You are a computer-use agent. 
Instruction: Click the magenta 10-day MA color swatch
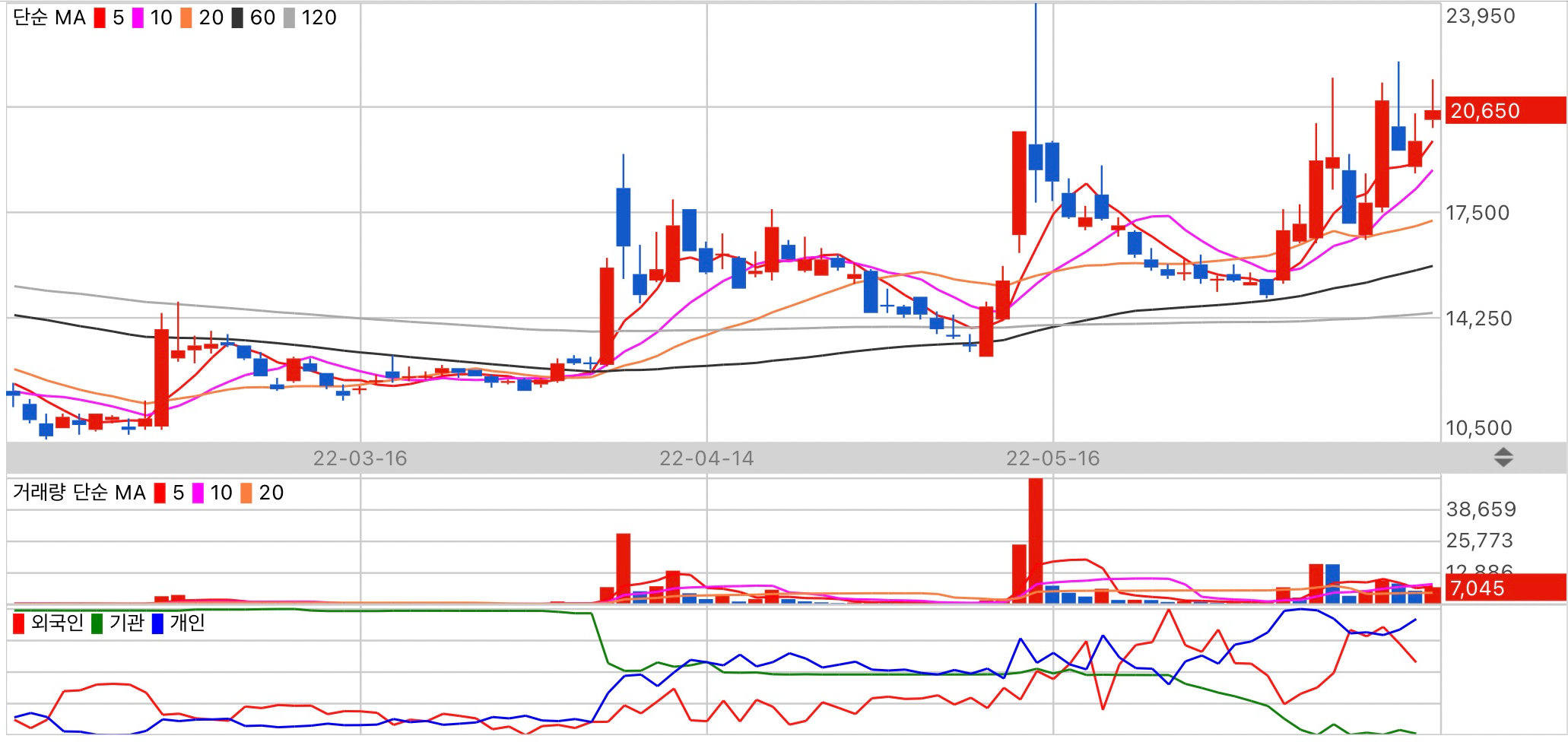[138, 17]
